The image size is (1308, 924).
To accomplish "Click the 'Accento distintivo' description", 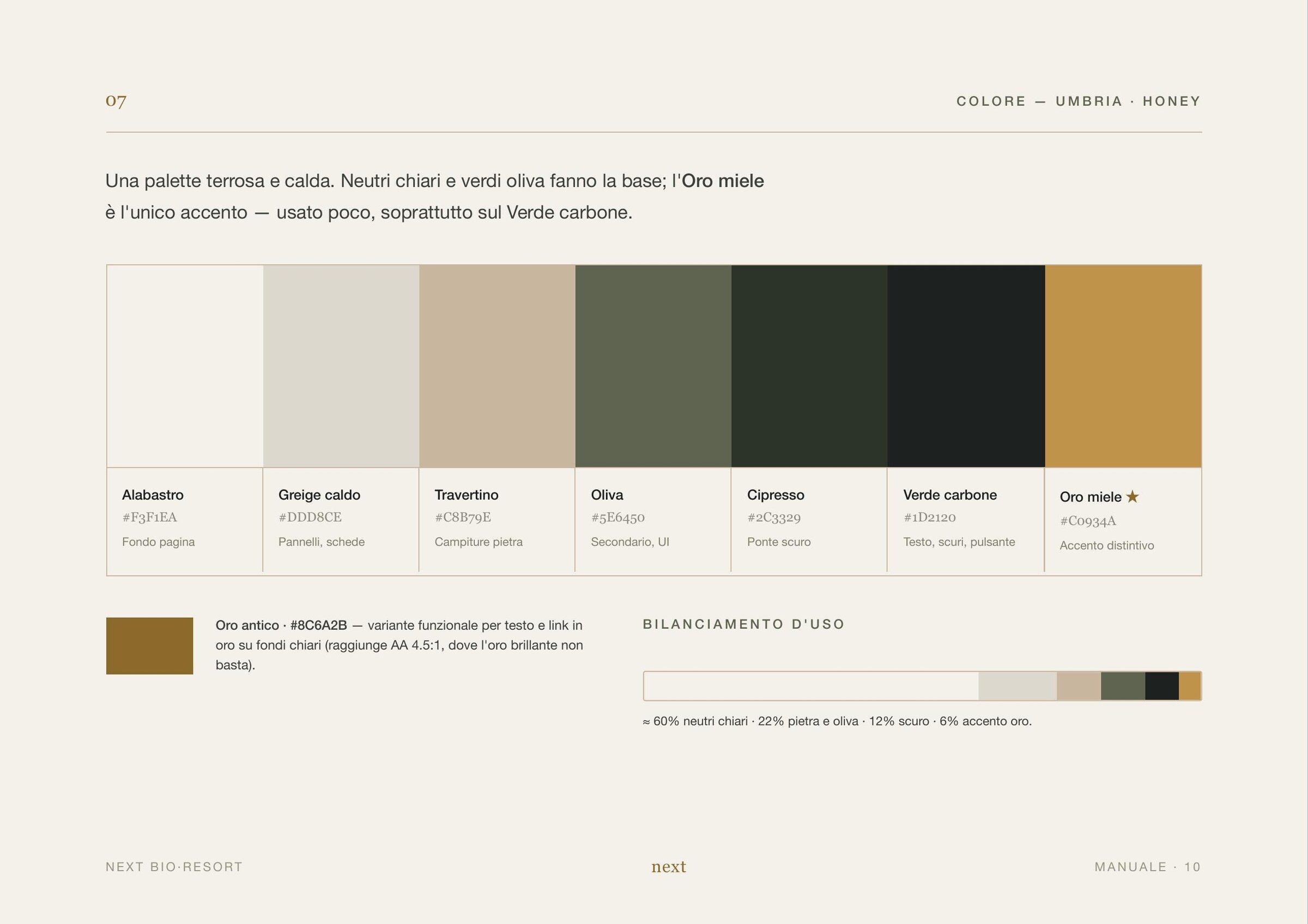I will click(x=1107, y=545).
